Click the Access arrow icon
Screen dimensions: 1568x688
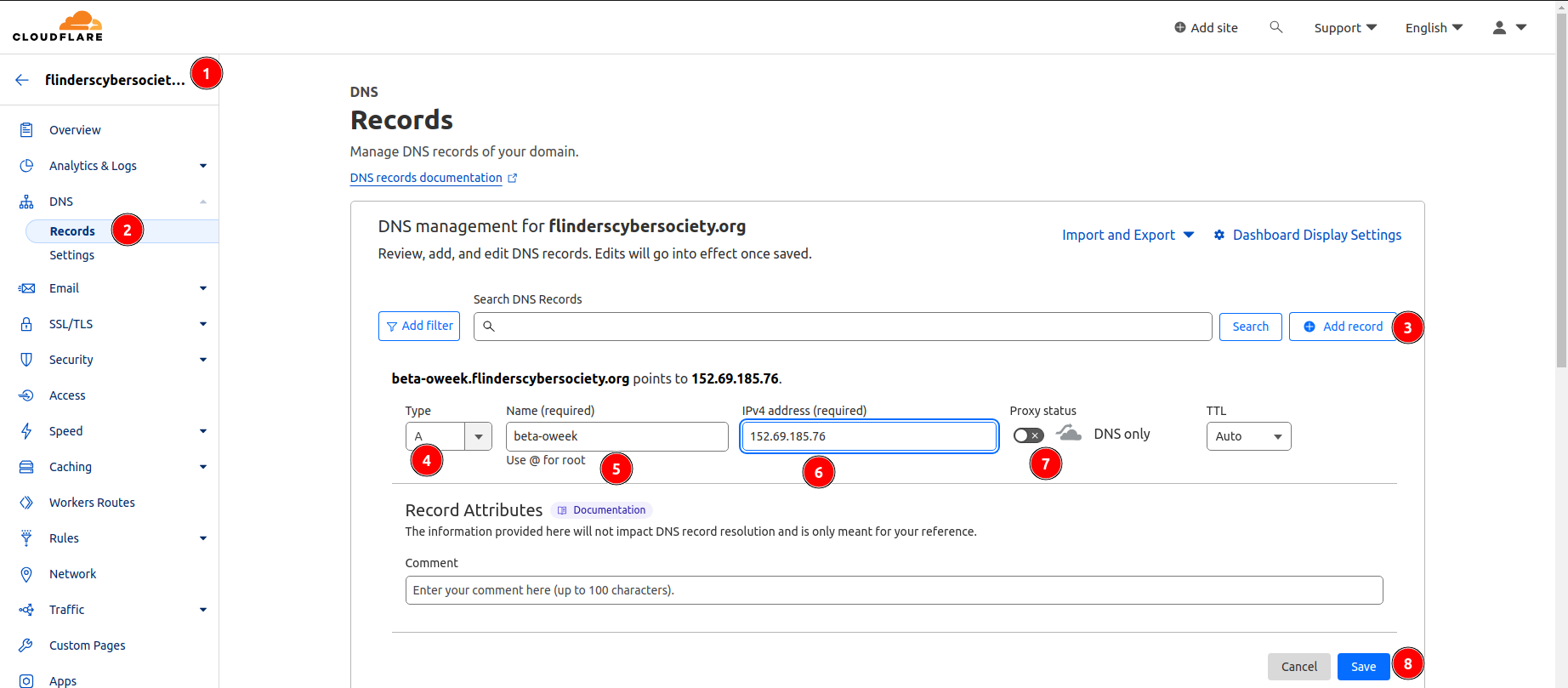tap(26, 395)
